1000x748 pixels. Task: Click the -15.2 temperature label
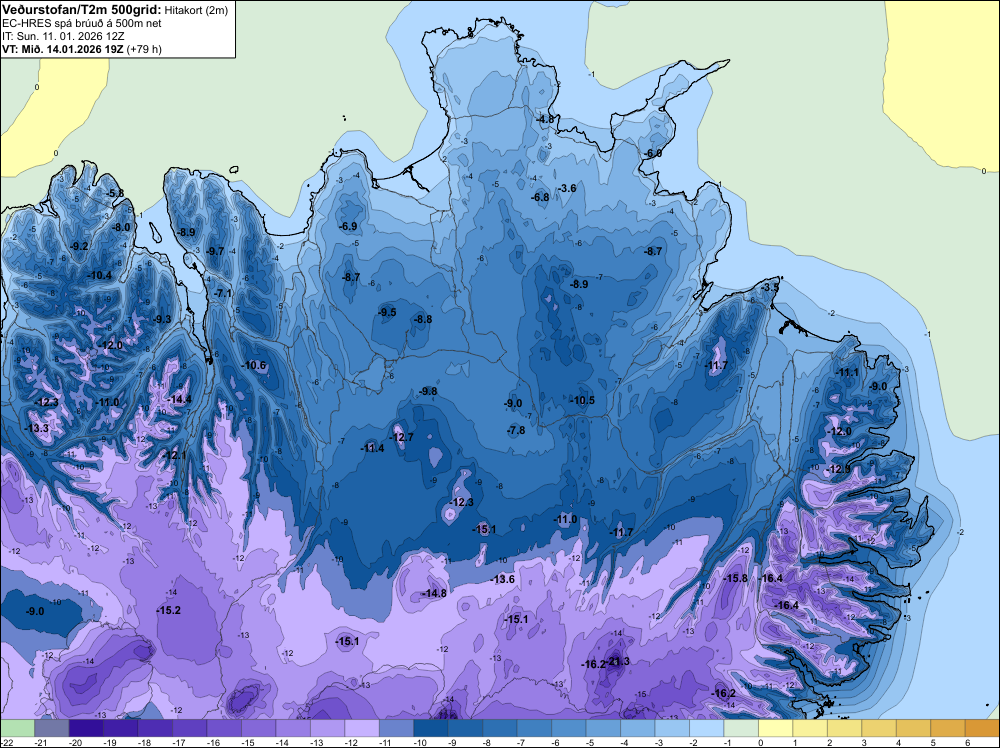[168, 610]
